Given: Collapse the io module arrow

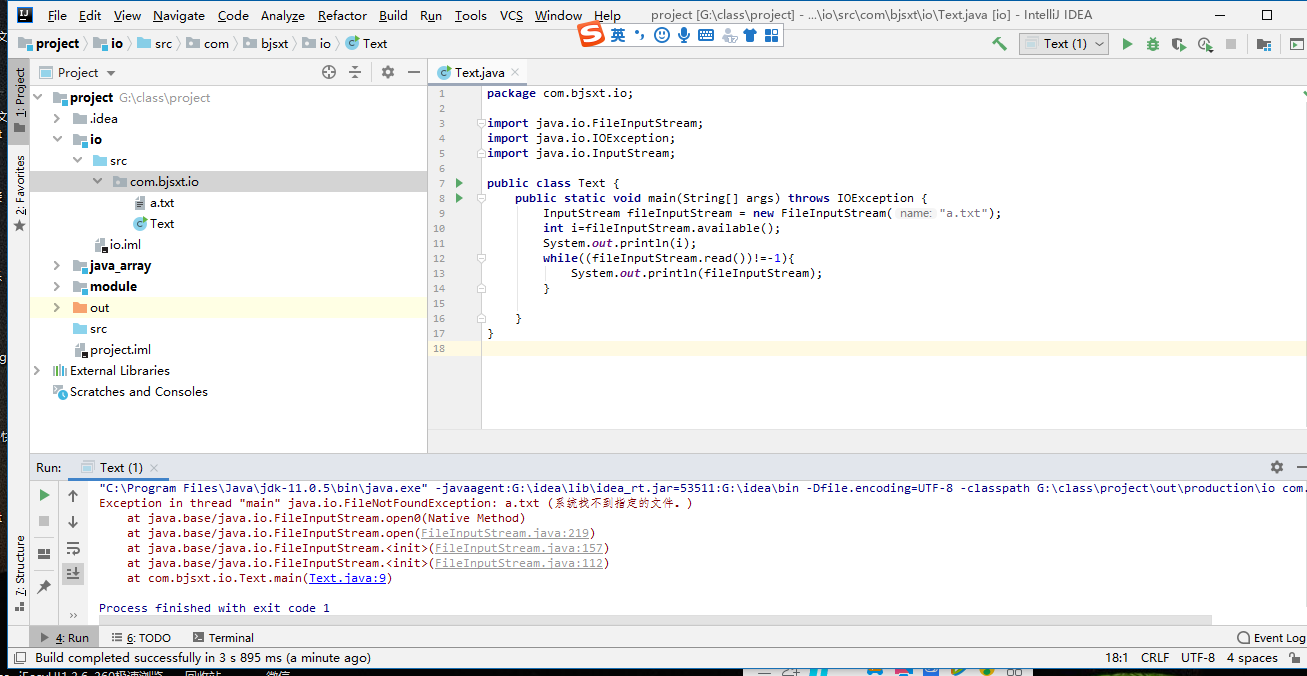Looking at the screenshot, I should coord(58,140).
